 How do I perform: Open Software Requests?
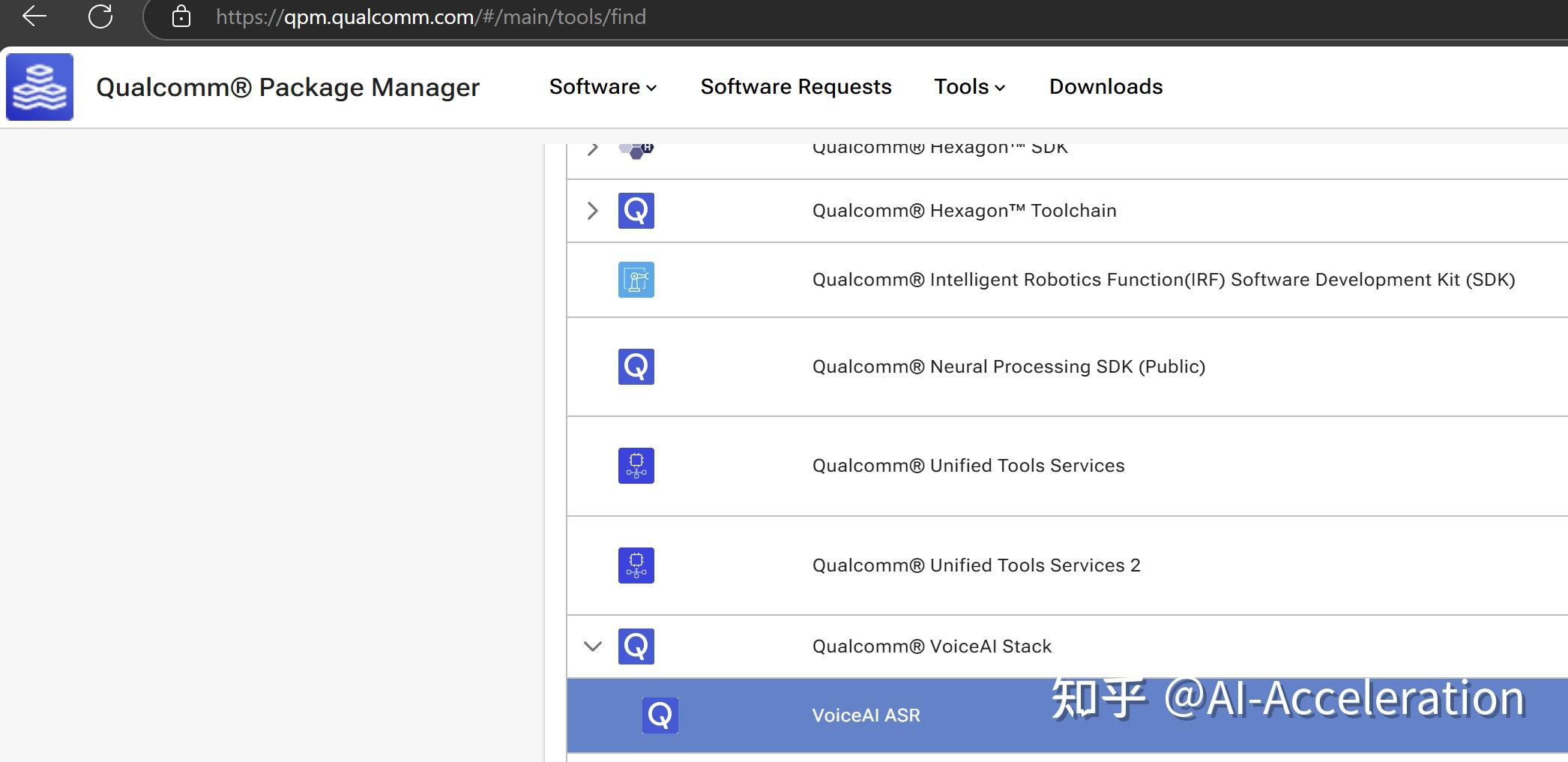coord(795,86)
